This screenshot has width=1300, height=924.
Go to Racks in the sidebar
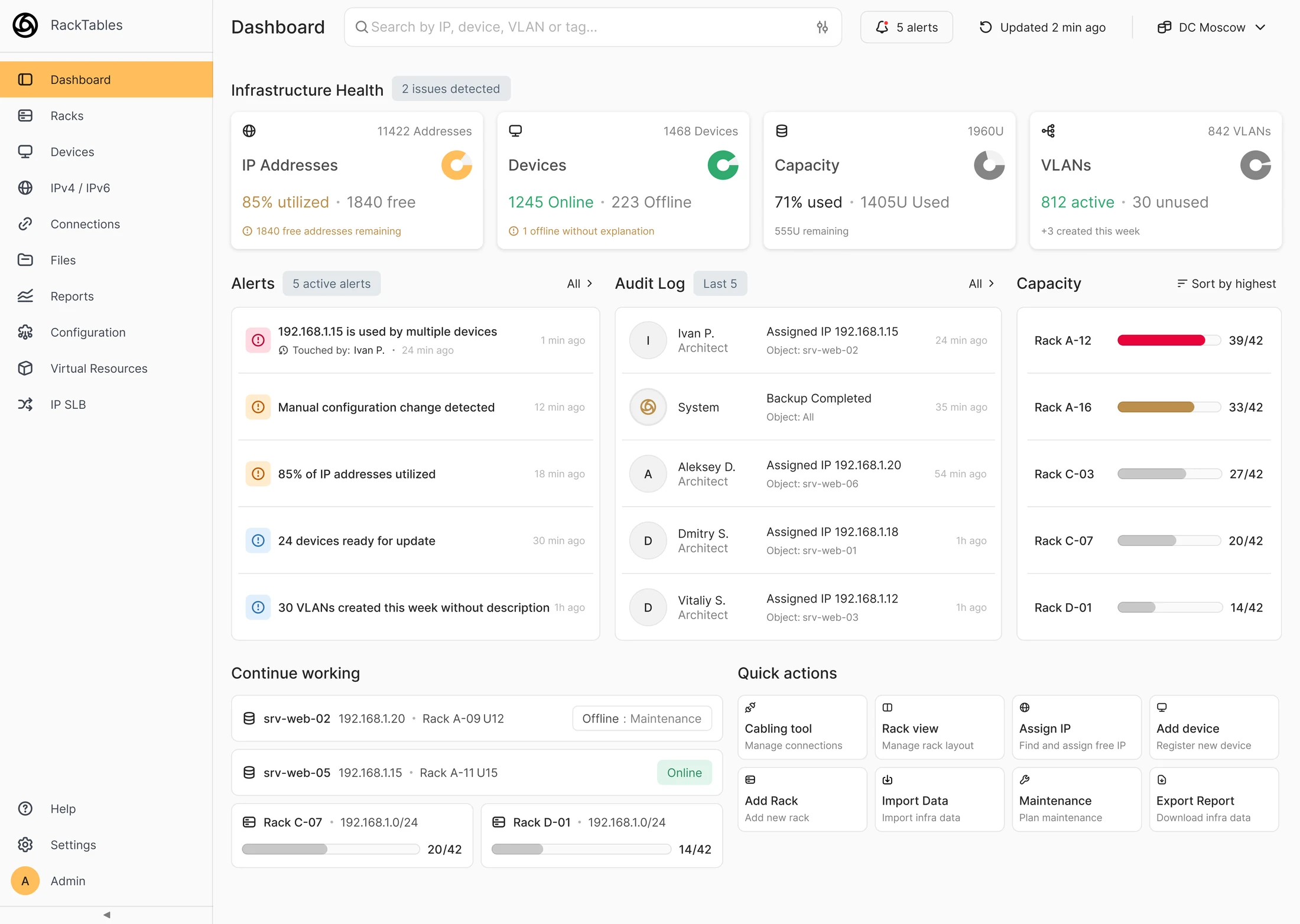coord(106,115)
